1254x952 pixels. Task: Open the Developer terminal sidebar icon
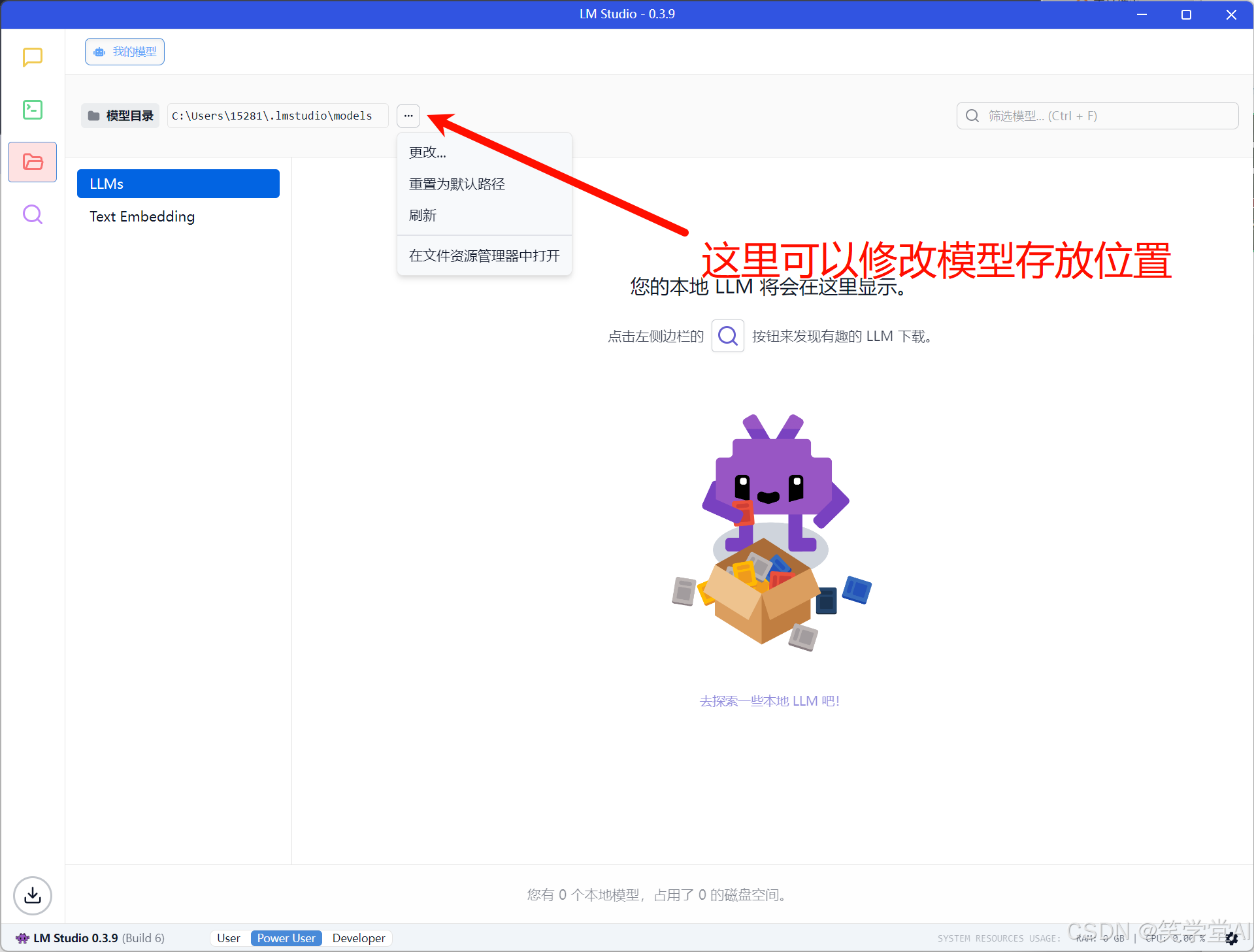pyautogui.click(x=33, y=110)
